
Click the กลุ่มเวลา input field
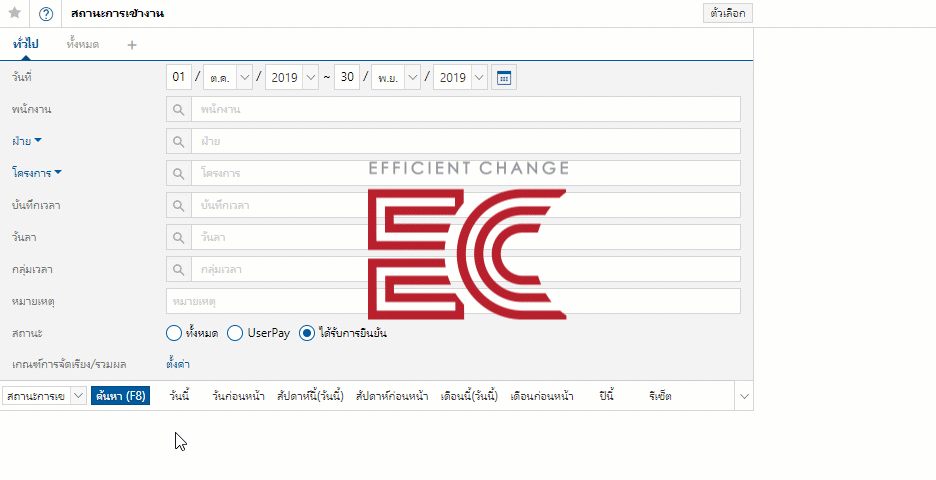(466, 269)
